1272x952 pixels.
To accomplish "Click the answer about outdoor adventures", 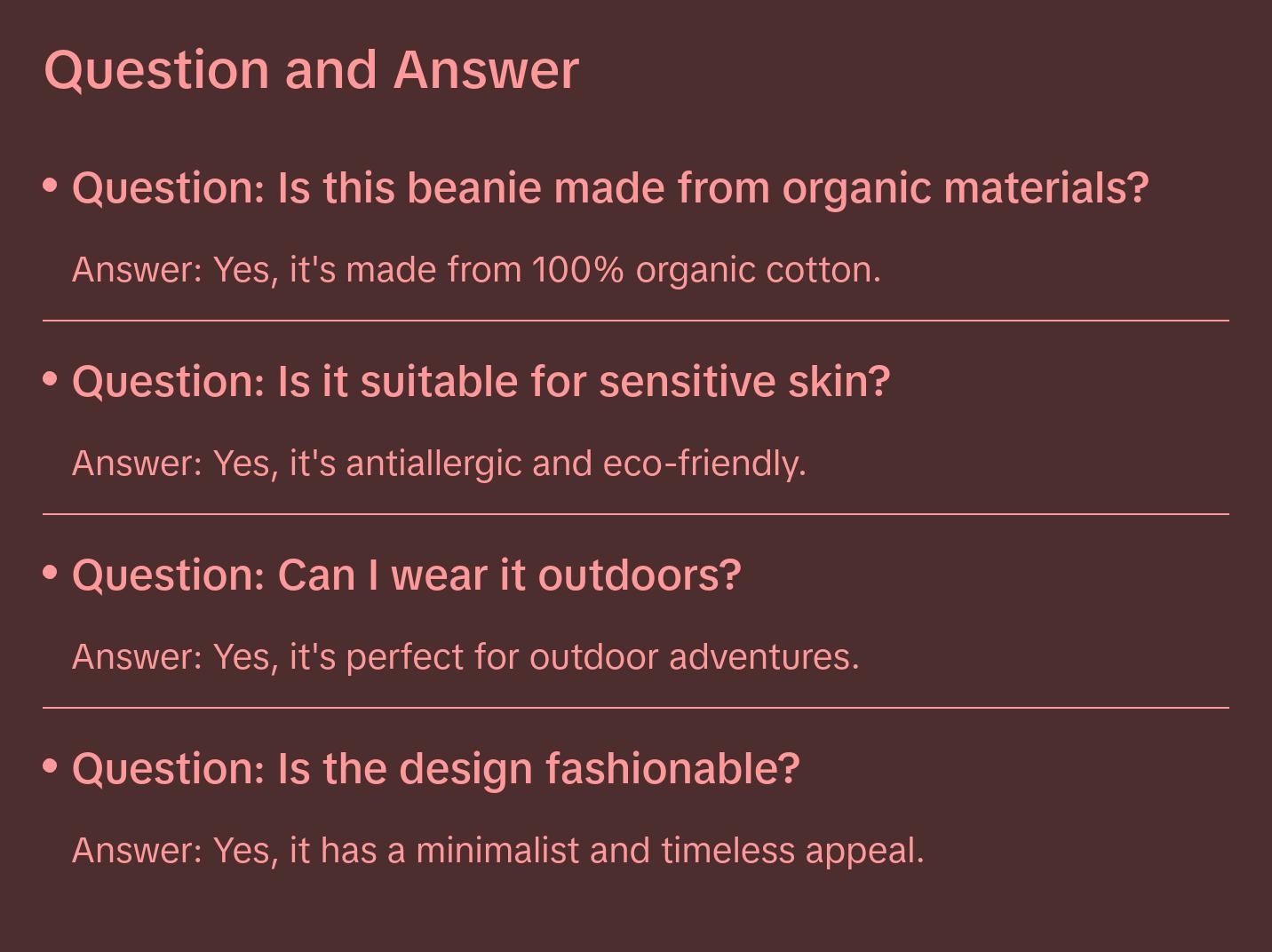I will tap(465, 657).
